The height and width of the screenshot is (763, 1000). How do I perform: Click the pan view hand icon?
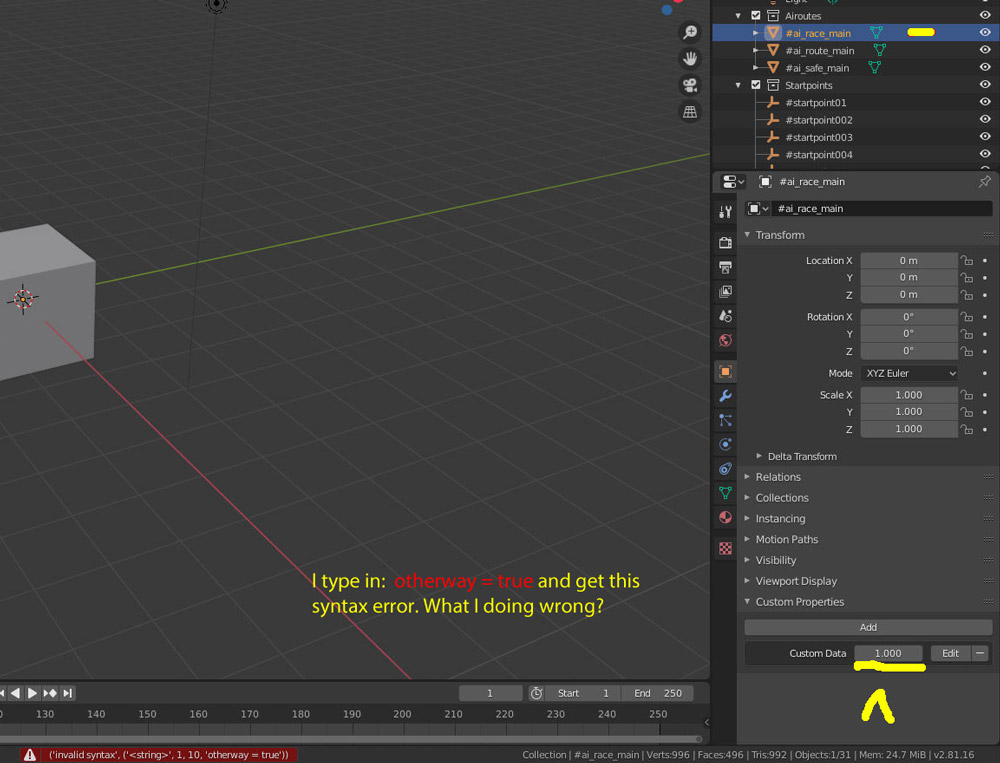[x=689, y=59]
